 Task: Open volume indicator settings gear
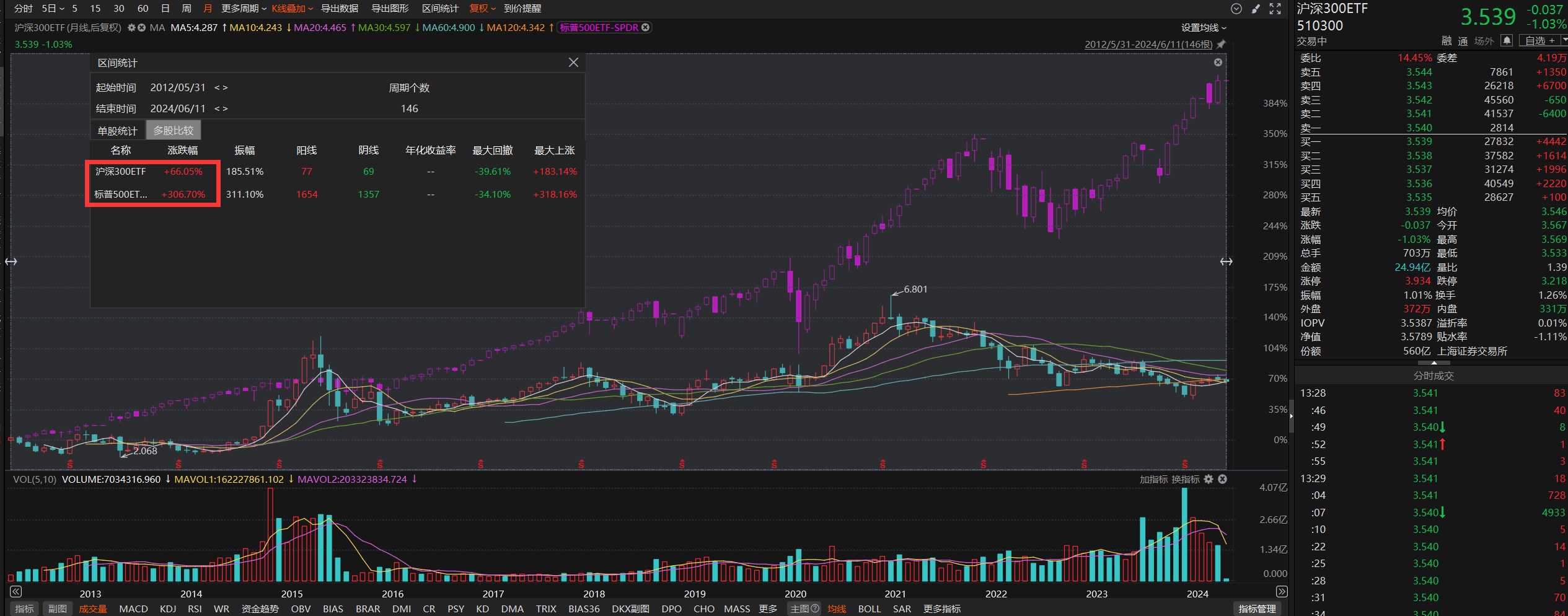pos(1209,479)
